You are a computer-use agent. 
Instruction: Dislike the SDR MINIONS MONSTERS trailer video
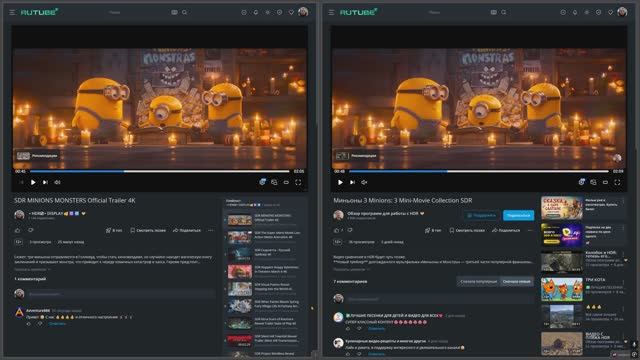[x=31, y=230]
